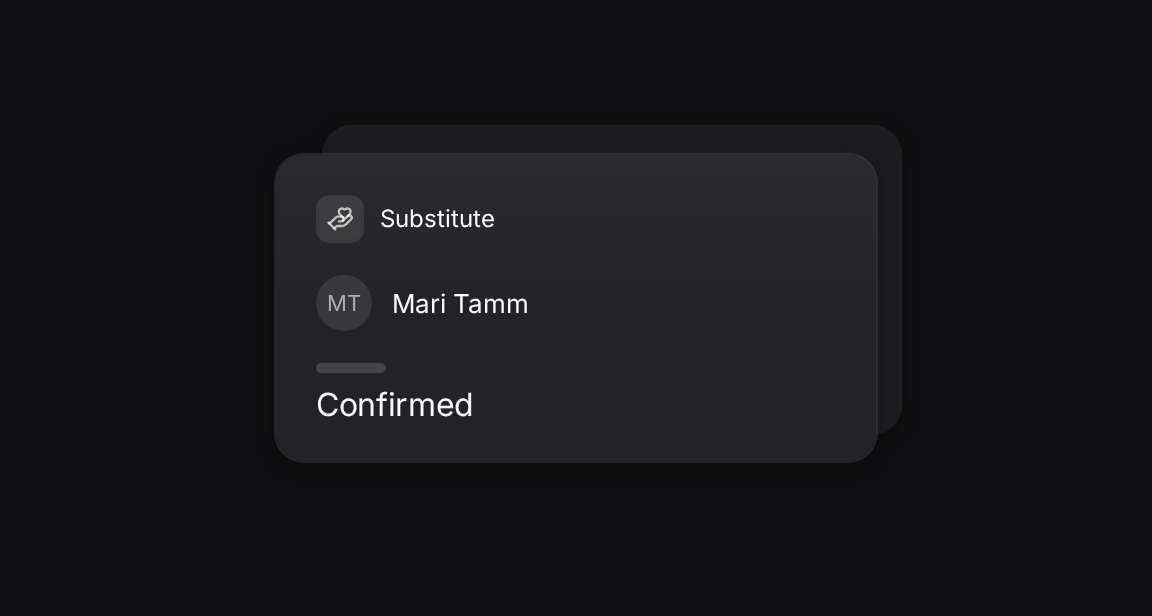This screenshot has height=616, width=1152.
Task: Select the front Substitute card
Action: click(576, 308)
